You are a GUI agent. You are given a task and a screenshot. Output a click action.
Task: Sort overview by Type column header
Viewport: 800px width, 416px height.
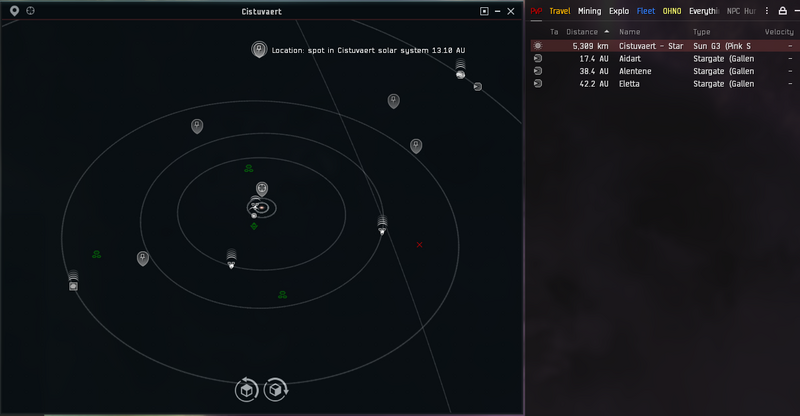pos(702,32)
